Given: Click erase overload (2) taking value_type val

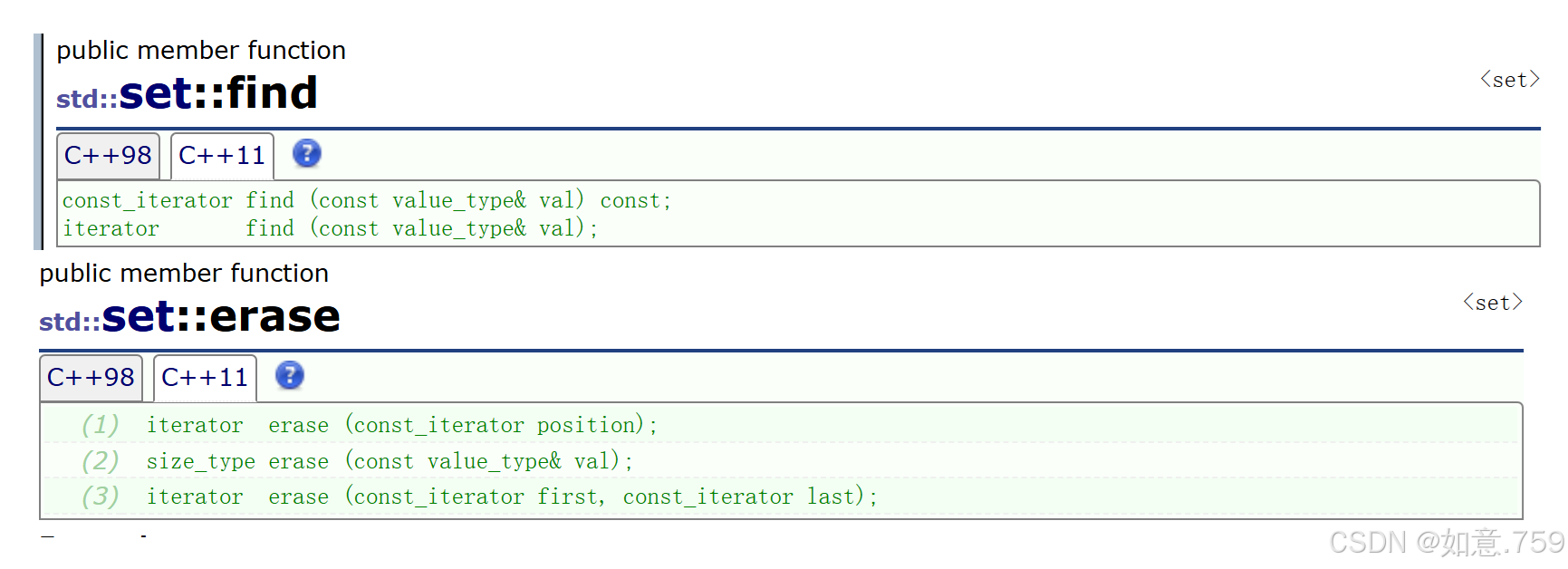Looking at the screenshot, I should click(390, 461).
